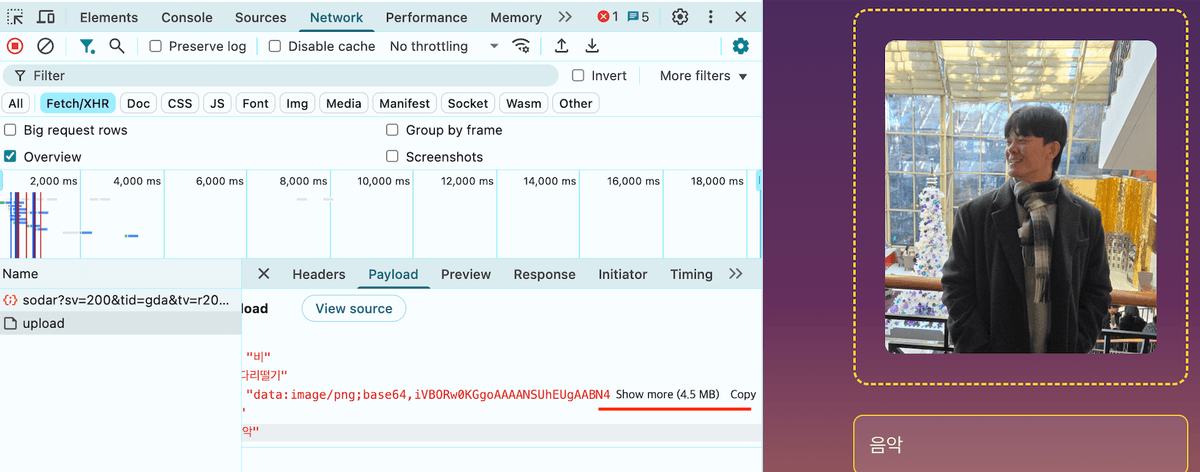Check the Disable cache option
Image resolution: width=1200 pixels, height=472 pixels.
(x=275, y=46)
